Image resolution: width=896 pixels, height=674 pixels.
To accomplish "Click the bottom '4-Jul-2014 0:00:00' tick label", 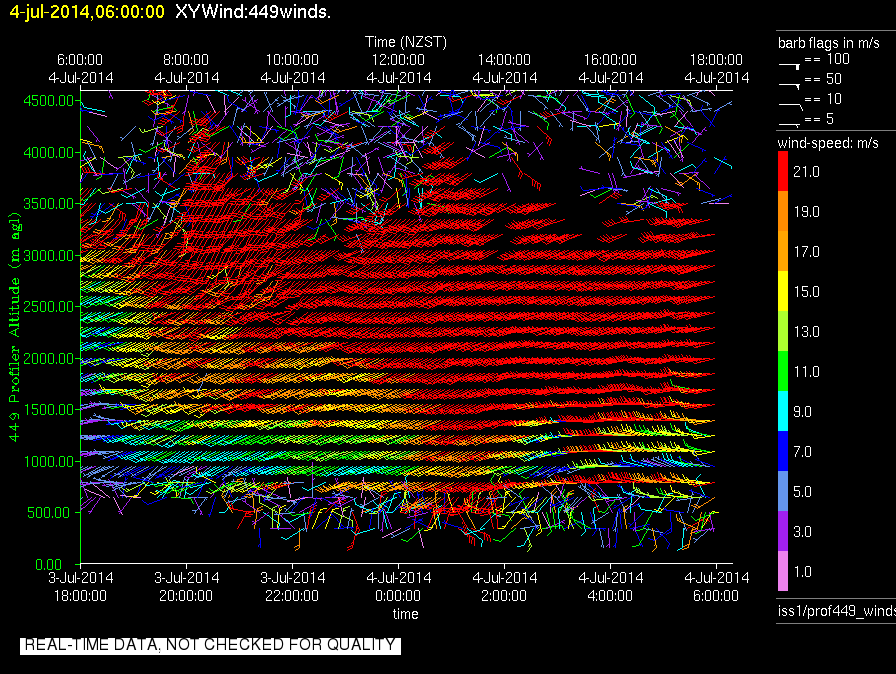I will (x=398, y=587).
